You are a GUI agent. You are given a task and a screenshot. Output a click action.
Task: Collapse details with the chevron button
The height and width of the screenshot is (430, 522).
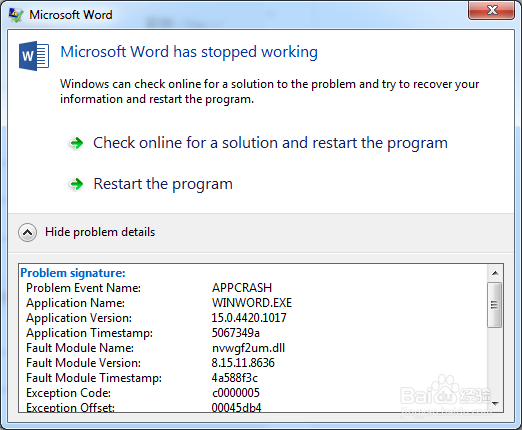27,232
